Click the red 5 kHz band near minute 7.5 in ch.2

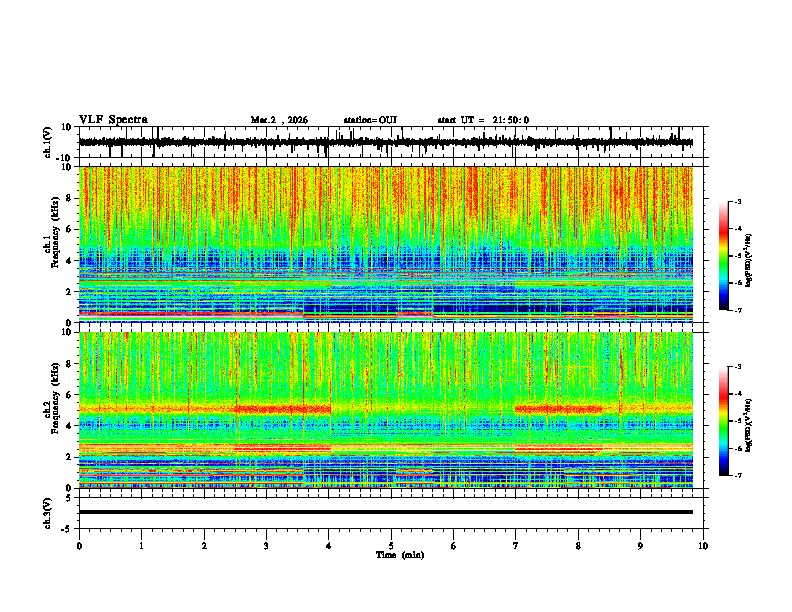click(559, 409)
